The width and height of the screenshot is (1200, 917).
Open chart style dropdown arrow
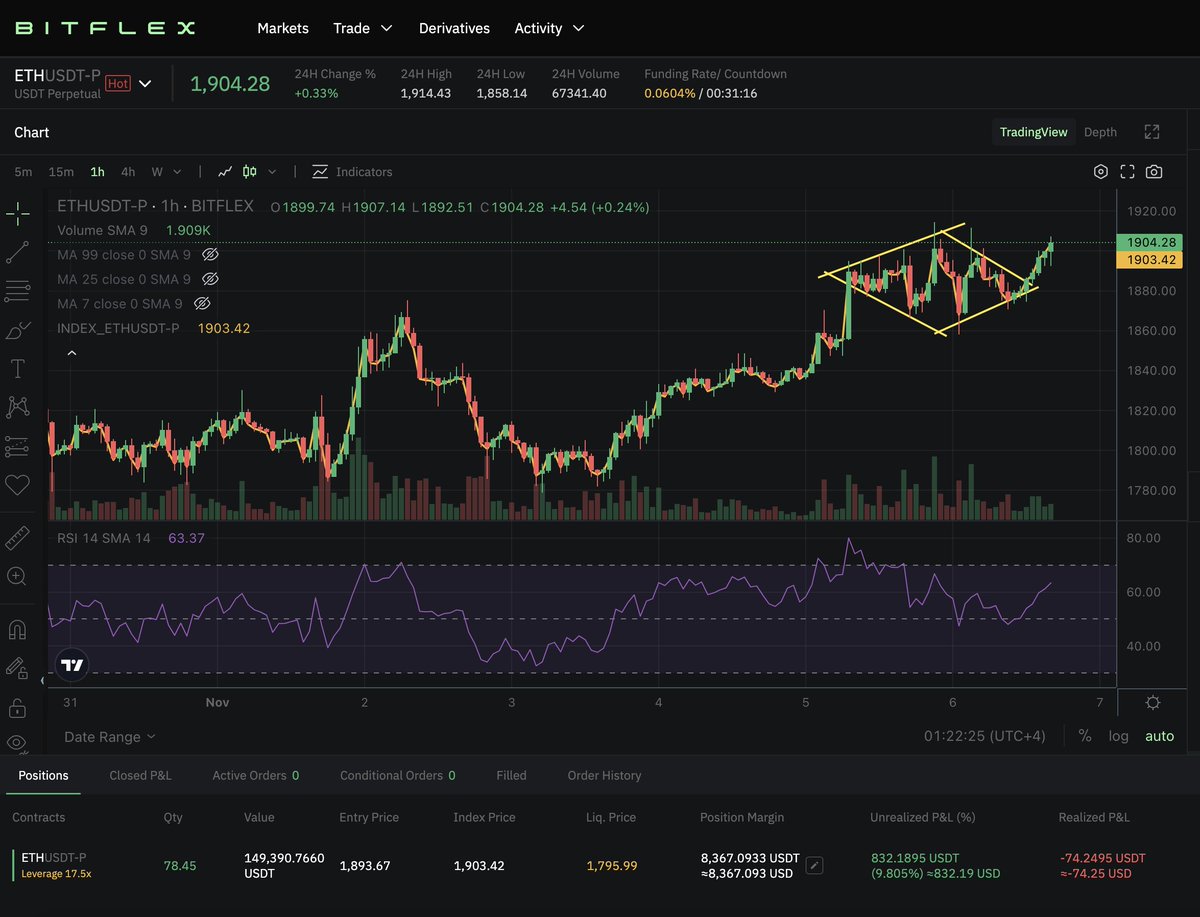pyautogui.click(x=272, y=172)
